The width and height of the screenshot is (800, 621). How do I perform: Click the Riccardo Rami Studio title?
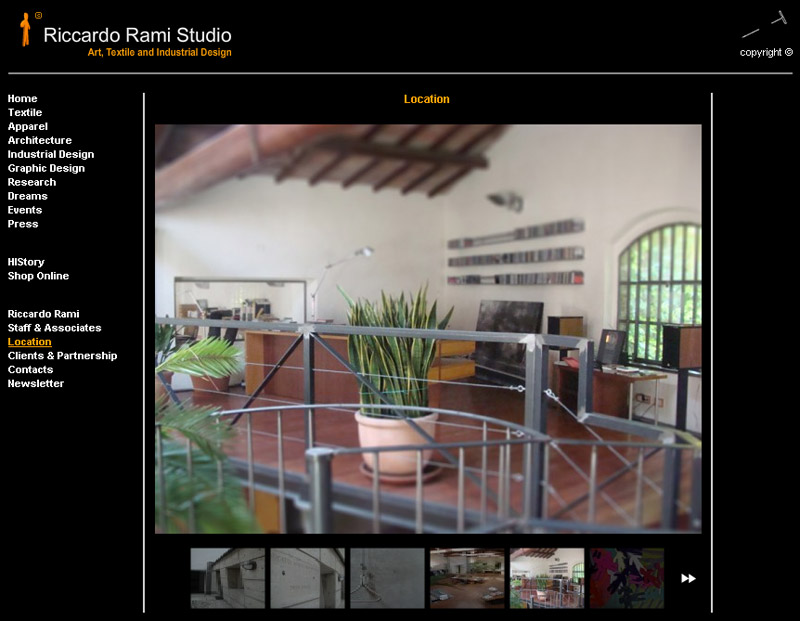(137, 35)
